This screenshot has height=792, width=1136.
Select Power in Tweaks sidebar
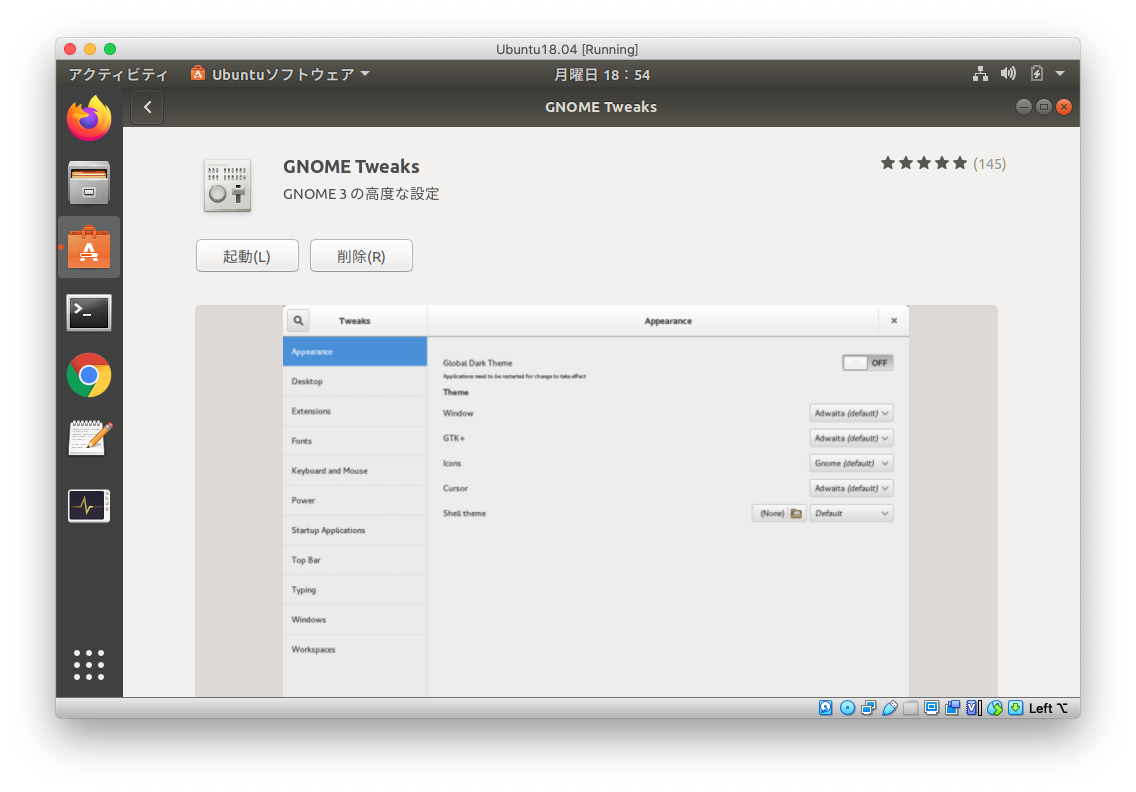pos(355,500)
